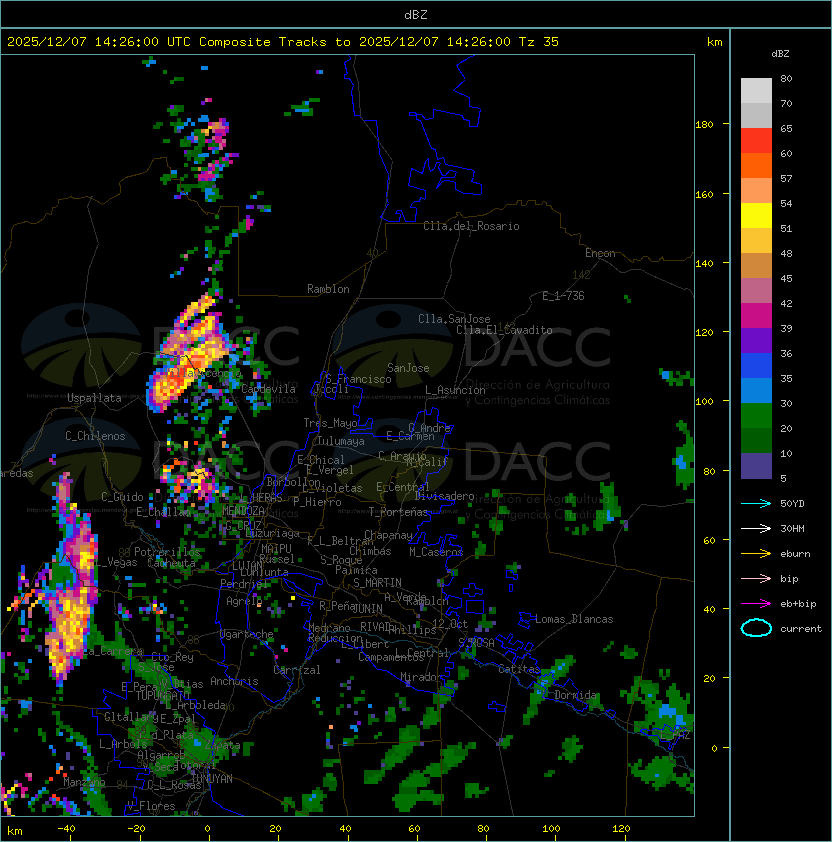Screen dimensions: 832x842
Task: Click the '180' tick on the vertical km axis
Action: click(704, 125)
